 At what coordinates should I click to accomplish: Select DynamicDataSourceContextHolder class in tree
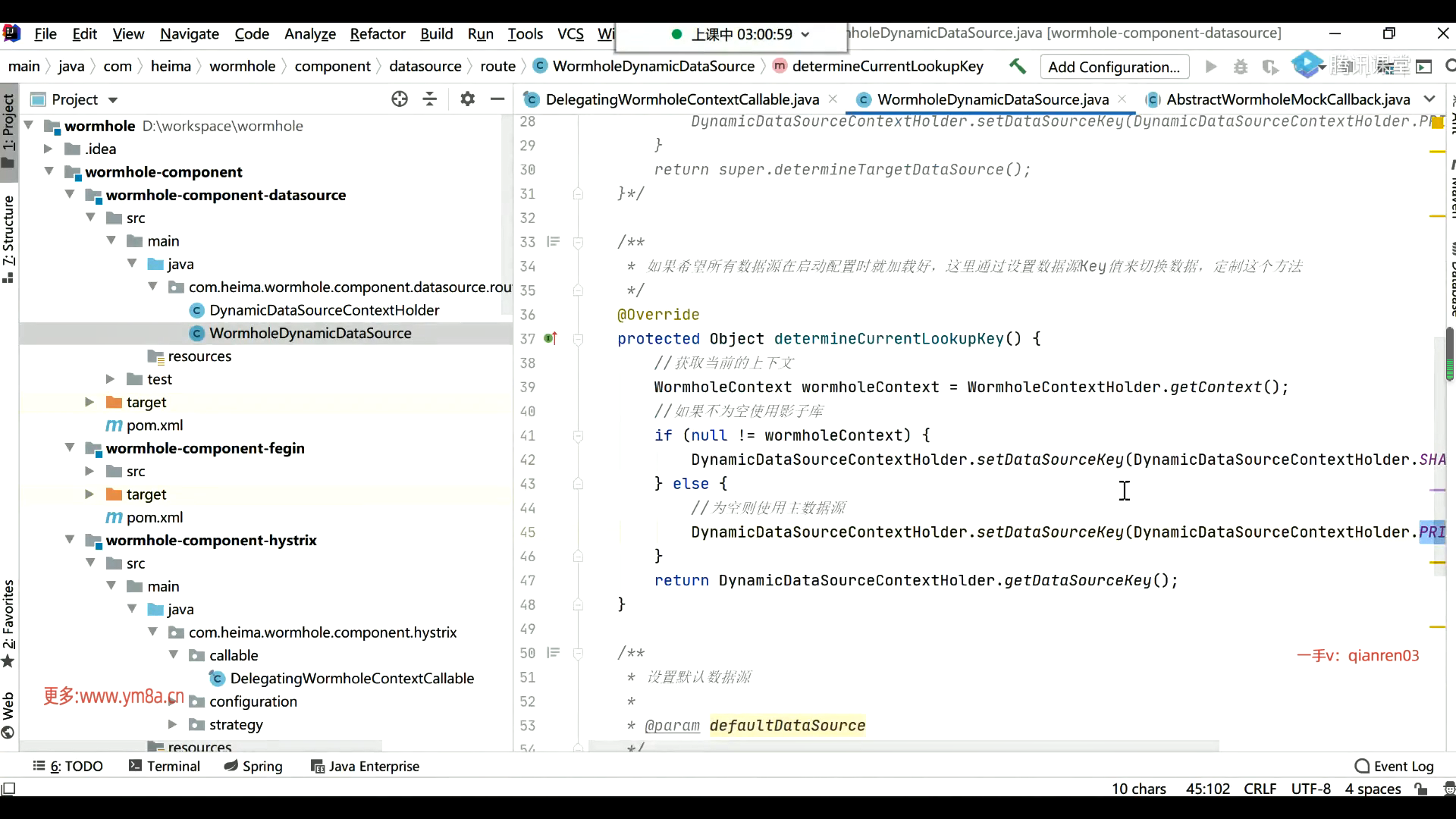324,310
